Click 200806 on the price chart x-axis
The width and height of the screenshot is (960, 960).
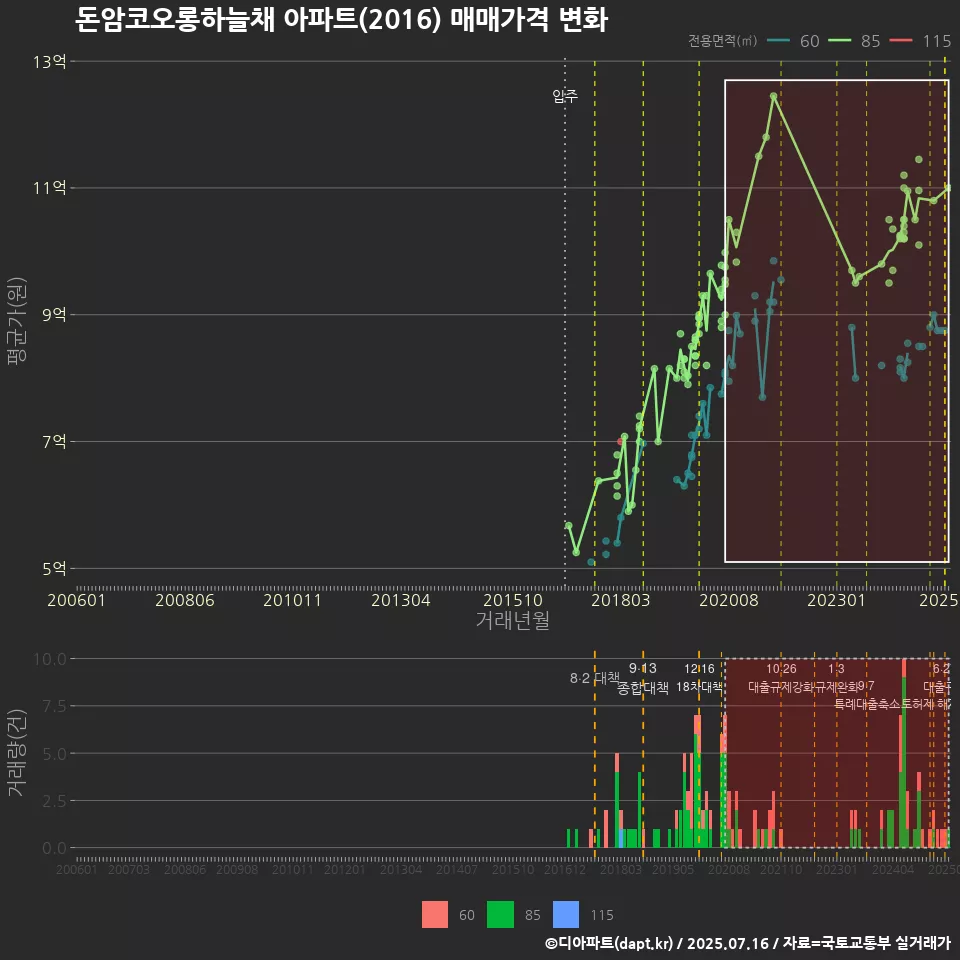click(185, 600)
